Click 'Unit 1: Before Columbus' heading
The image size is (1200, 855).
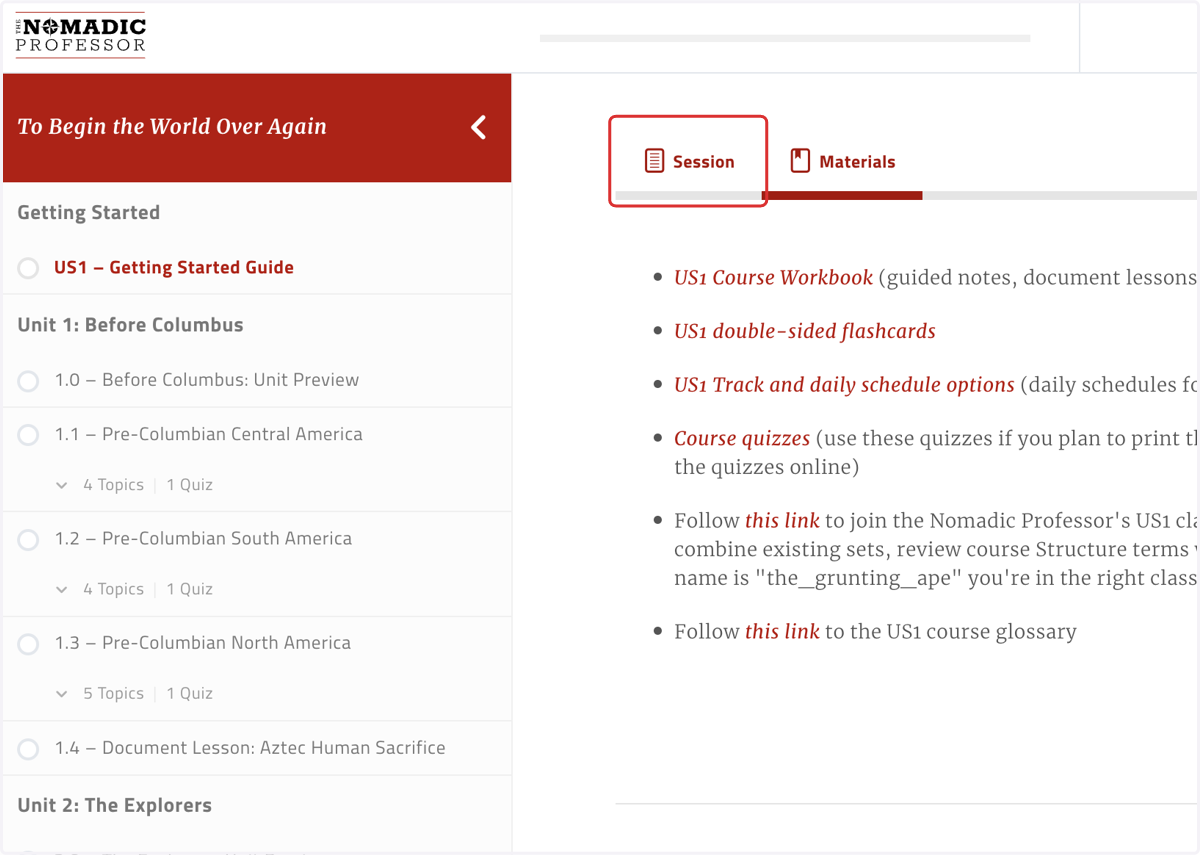[x=130, y=325]
